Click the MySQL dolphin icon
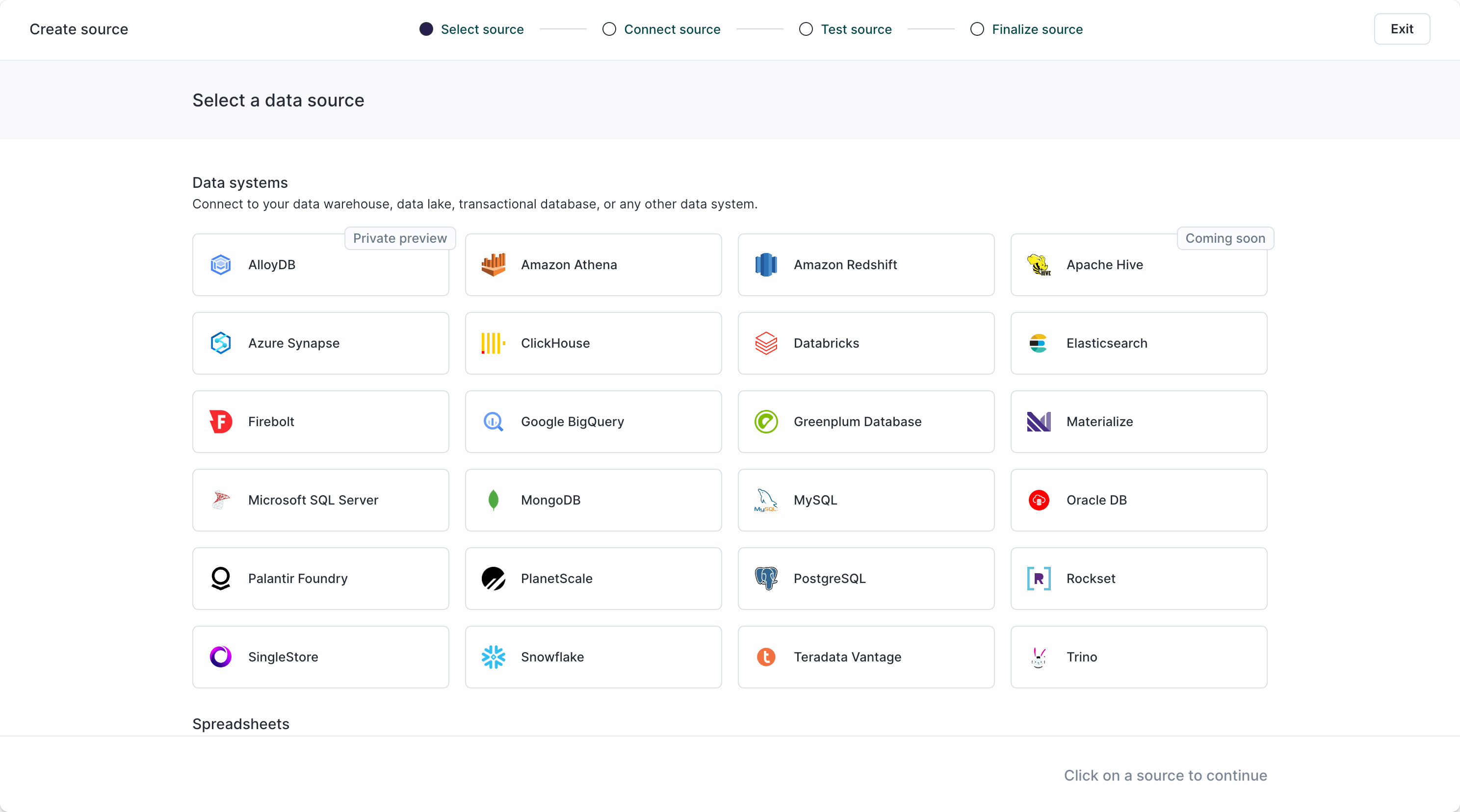The image size is (1460, 812). point(766,500)
